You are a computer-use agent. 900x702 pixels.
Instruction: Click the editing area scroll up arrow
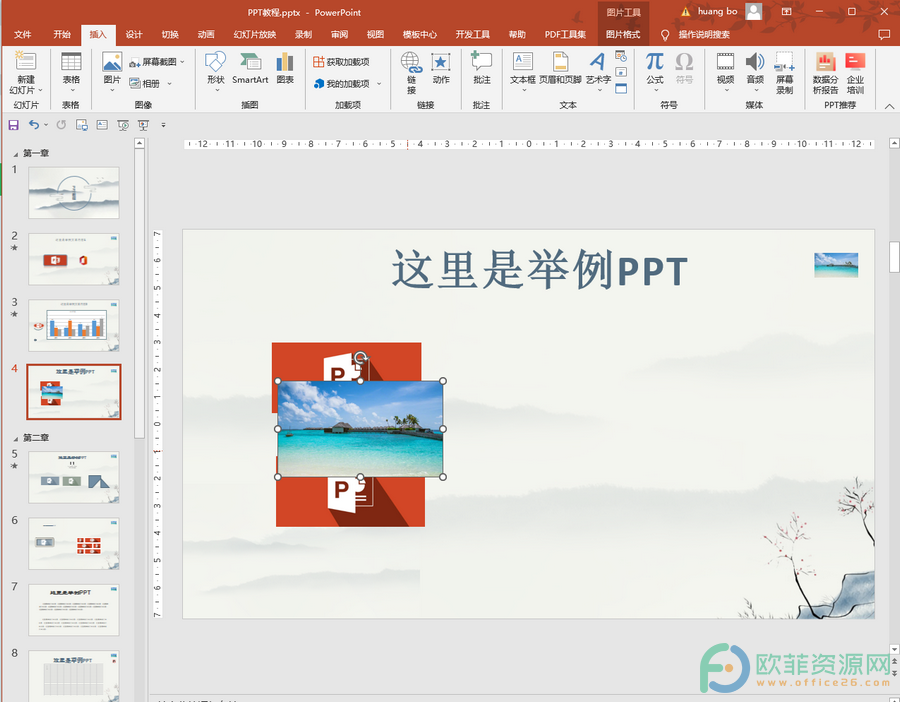(894, 143)
